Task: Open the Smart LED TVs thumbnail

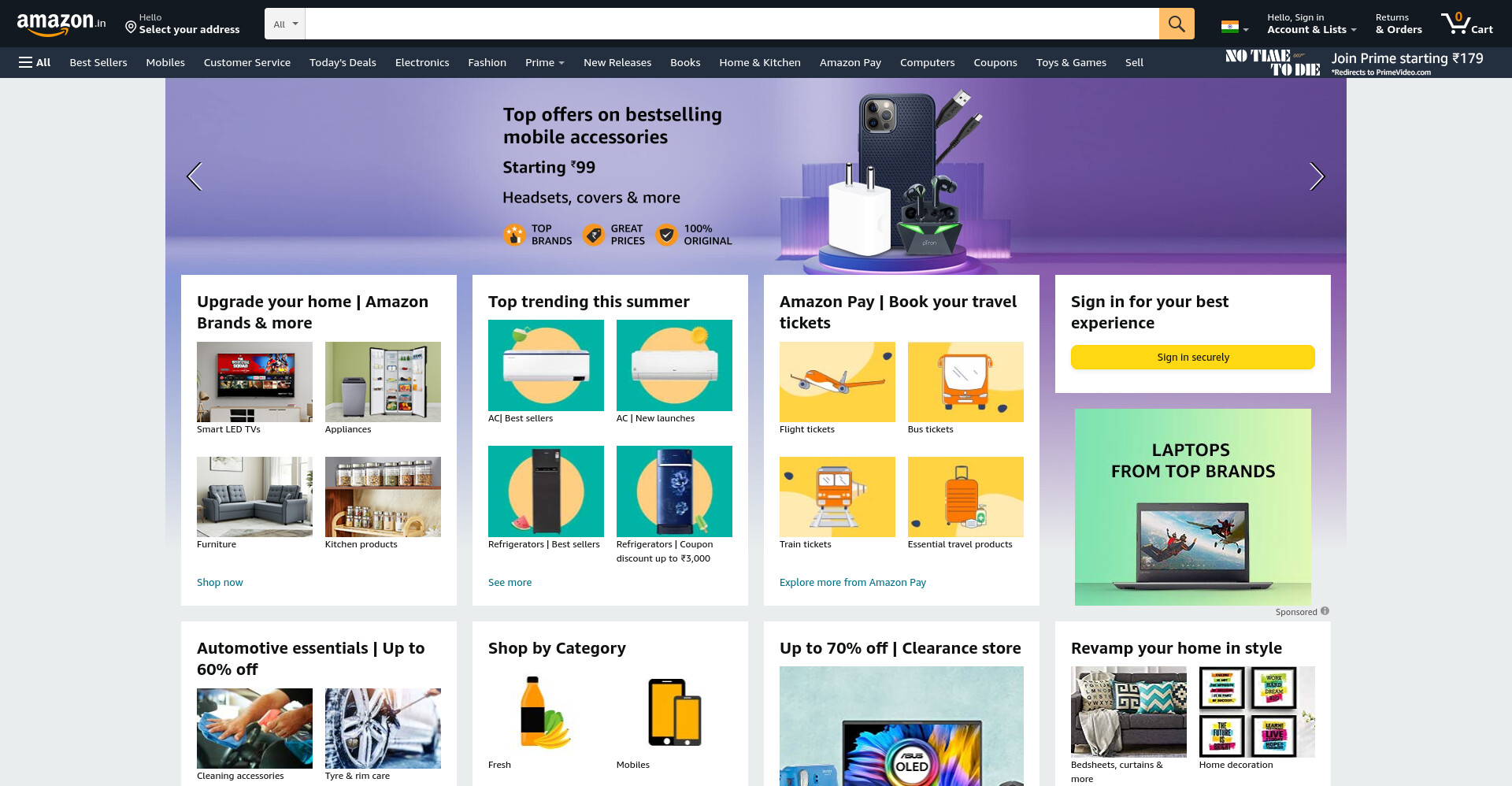Action: (254, 382)
